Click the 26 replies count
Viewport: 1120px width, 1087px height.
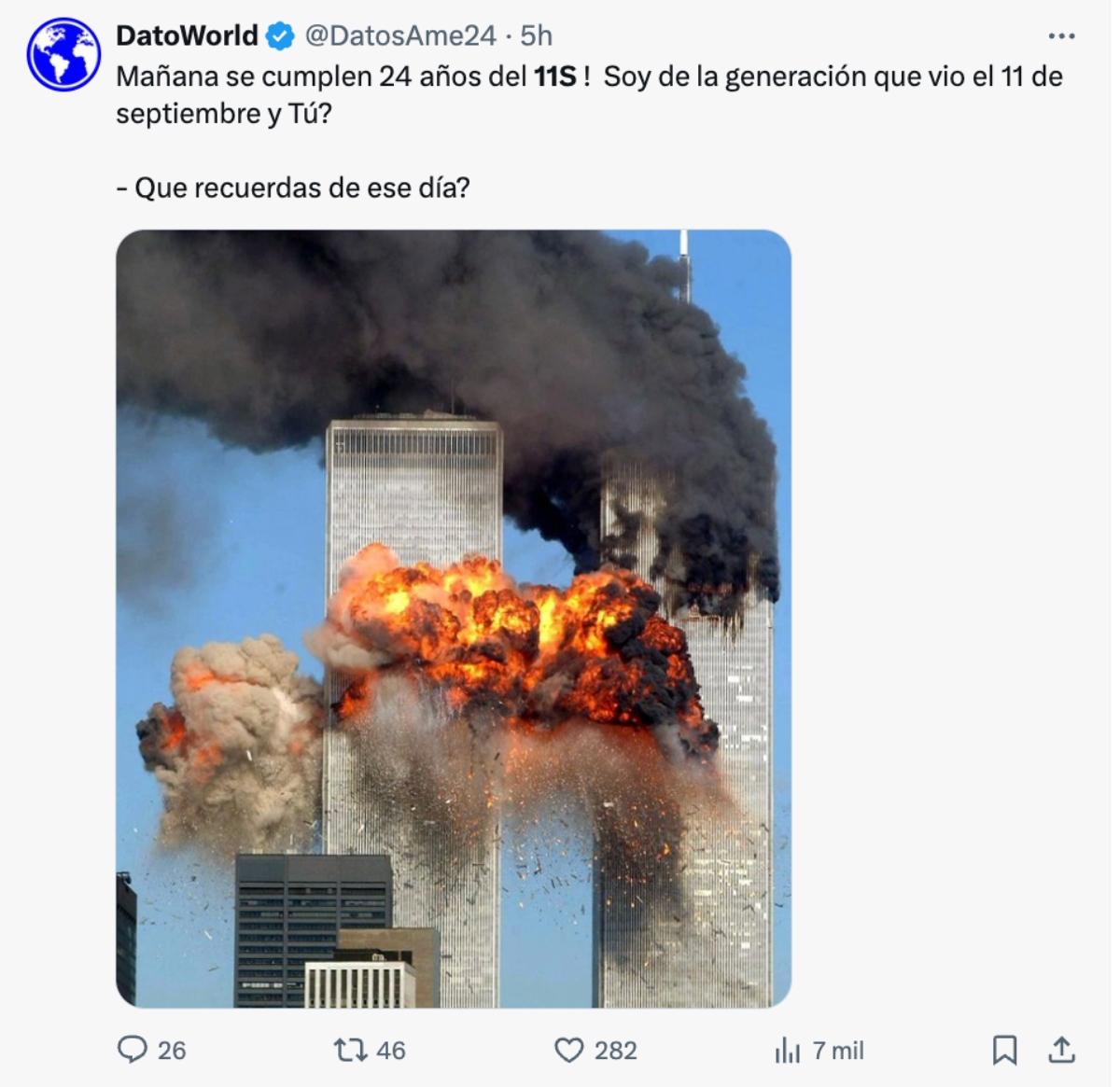click(x=172, y=1051)
